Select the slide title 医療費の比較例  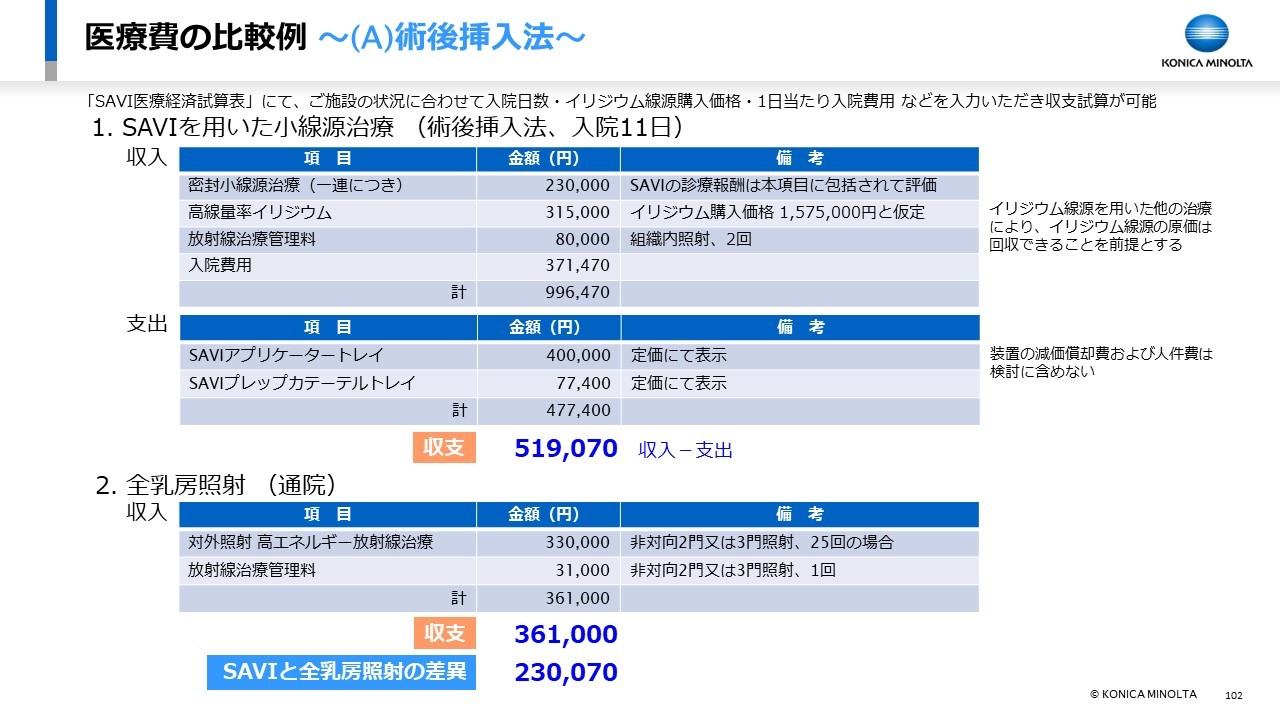196,37
